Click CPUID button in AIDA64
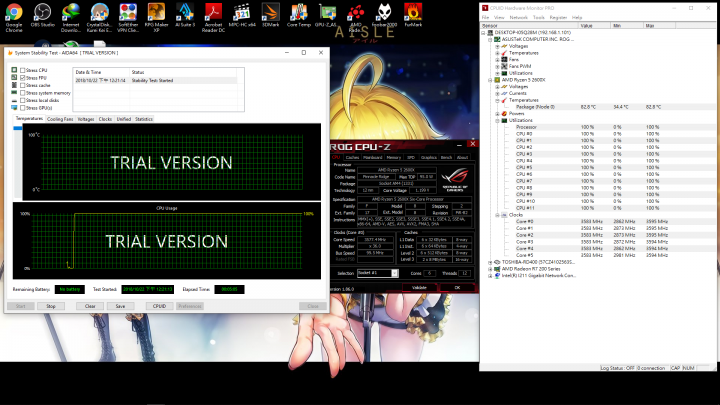The width and height of the screenshot is (720, 405). 159,306
